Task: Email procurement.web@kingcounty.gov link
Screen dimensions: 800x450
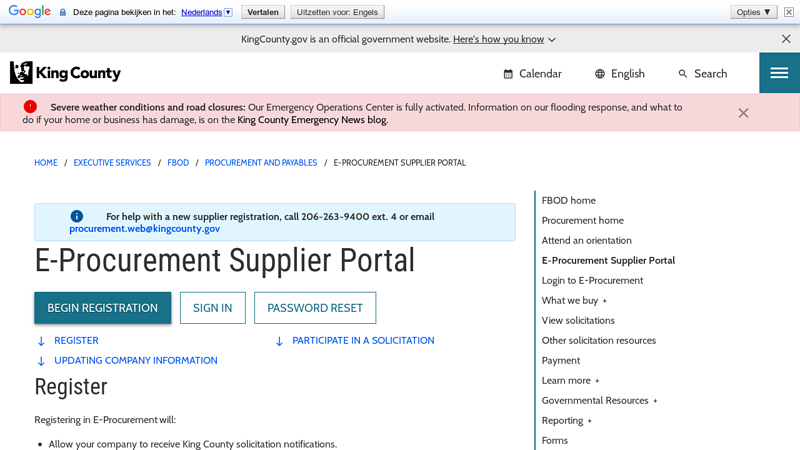Action: tap(144, 229)
